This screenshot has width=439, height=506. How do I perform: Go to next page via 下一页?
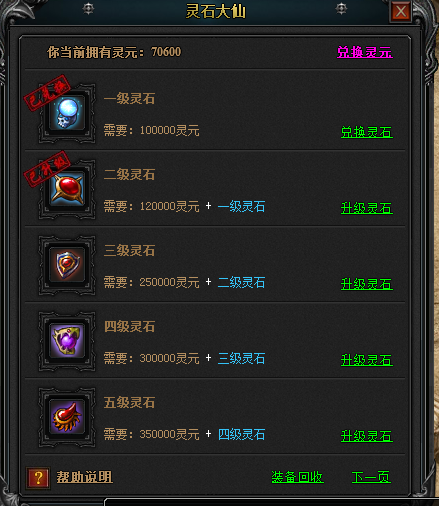(x=371, y=477)
